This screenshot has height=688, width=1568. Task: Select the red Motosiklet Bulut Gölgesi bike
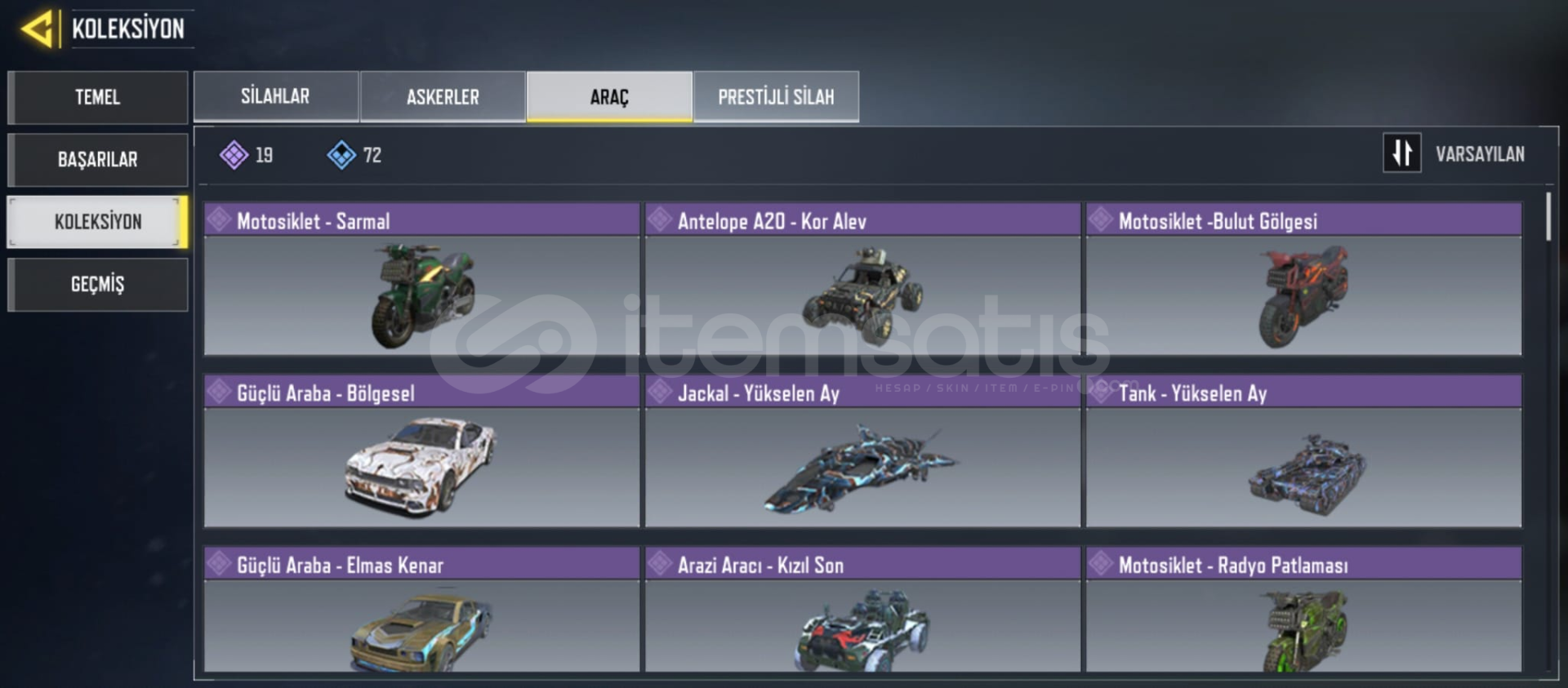point(1303,295)
